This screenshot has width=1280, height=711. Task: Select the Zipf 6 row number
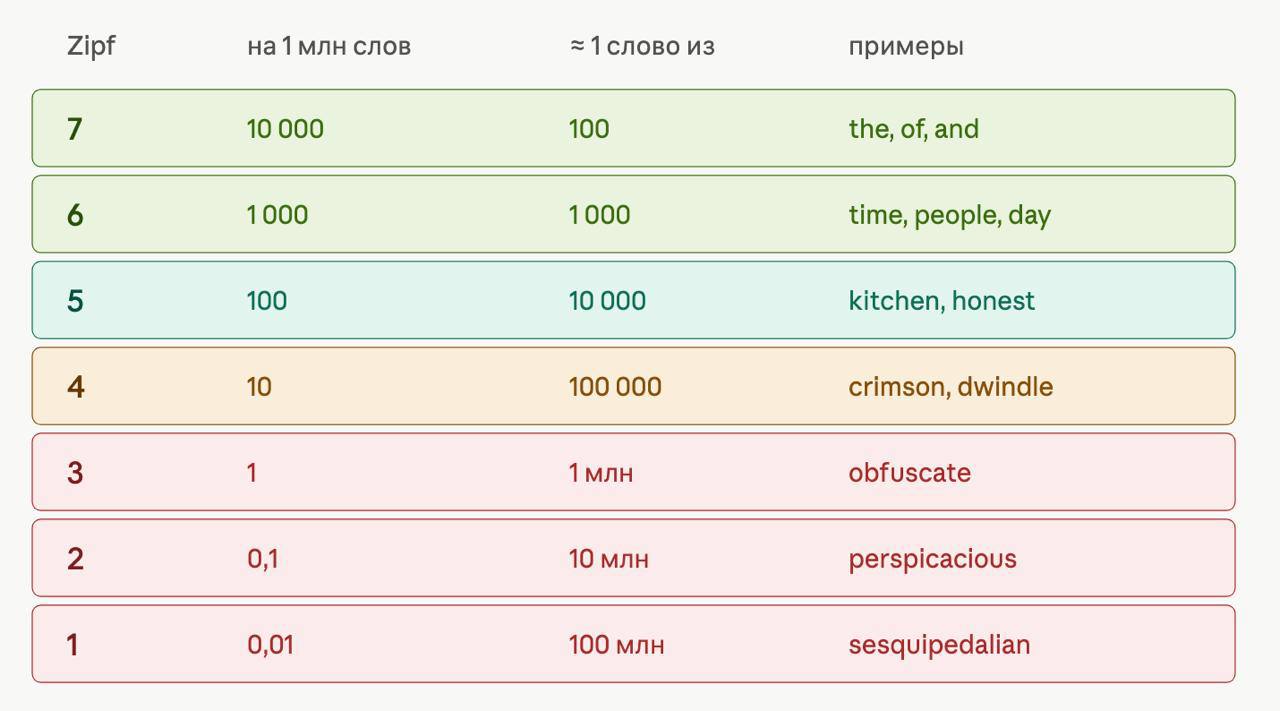click(x=75, y=215)
